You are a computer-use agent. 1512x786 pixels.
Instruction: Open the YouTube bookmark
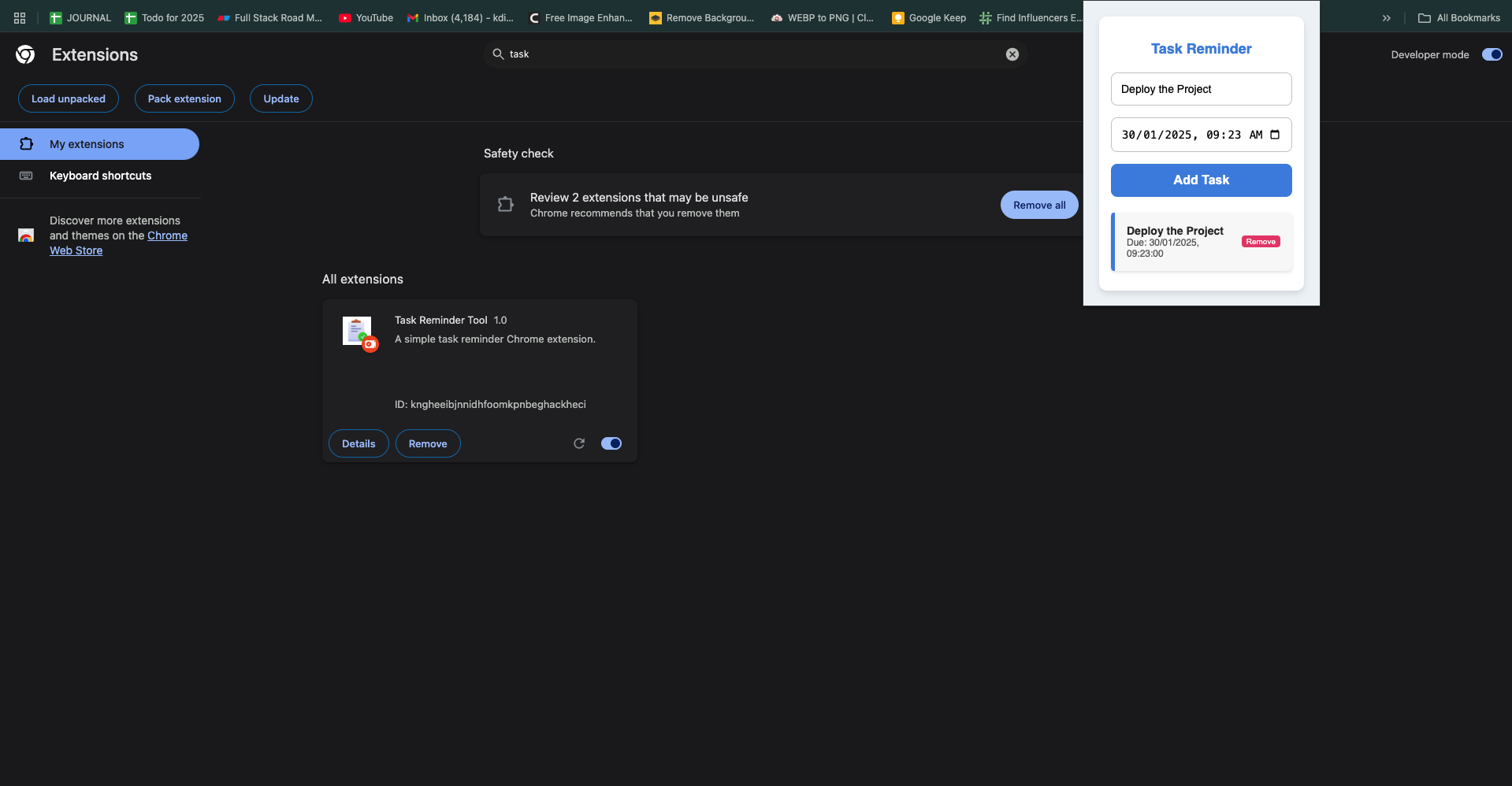click(x=366, y=17)
